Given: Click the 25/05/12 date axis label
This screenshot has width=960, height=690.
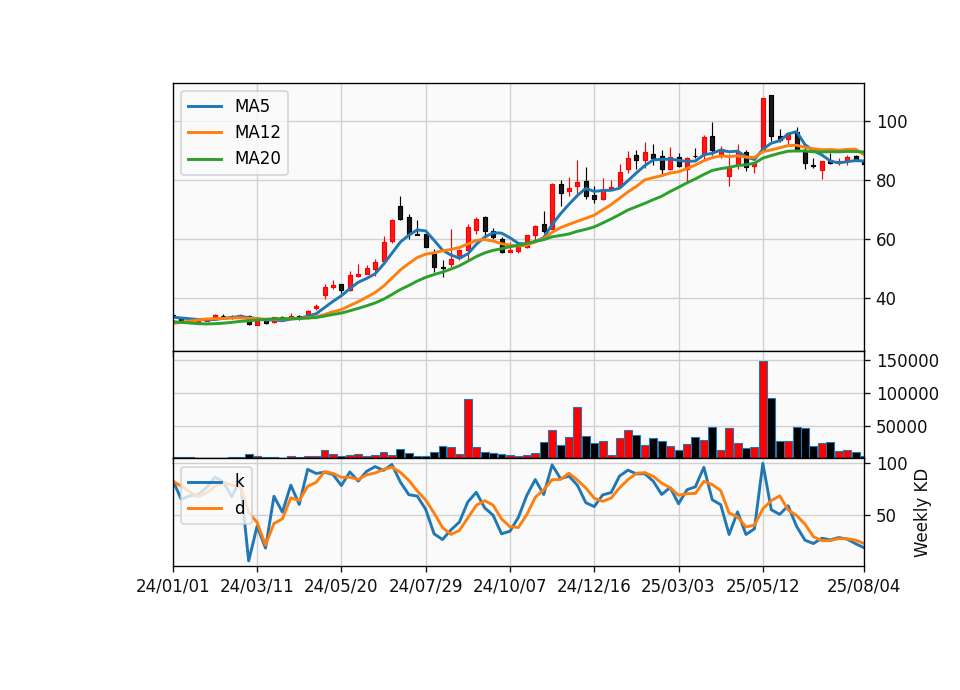Looking at the screenshot, I should (x=762, y=586).
